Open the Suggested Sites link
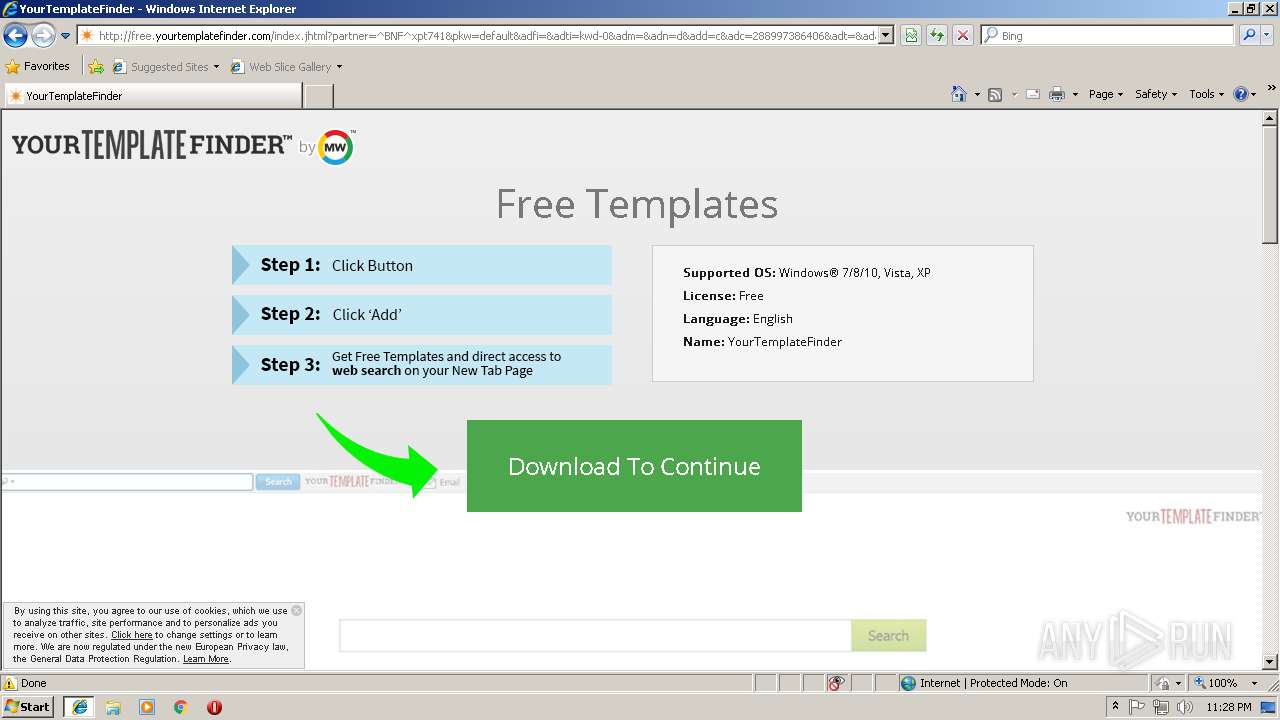The height and width of the screenshot is (720, 1280). tap(165, 67)
